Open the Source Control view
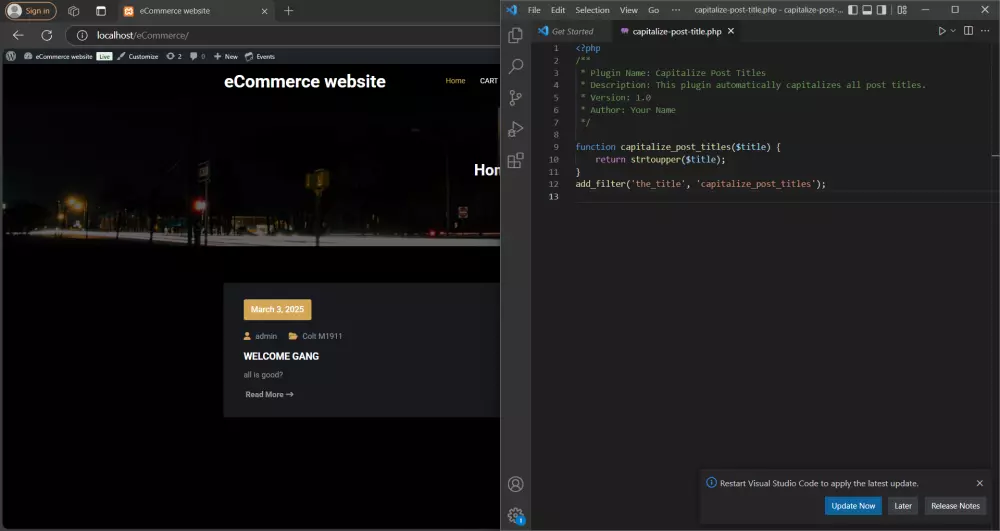1000x531 pixels. point(516,98)
